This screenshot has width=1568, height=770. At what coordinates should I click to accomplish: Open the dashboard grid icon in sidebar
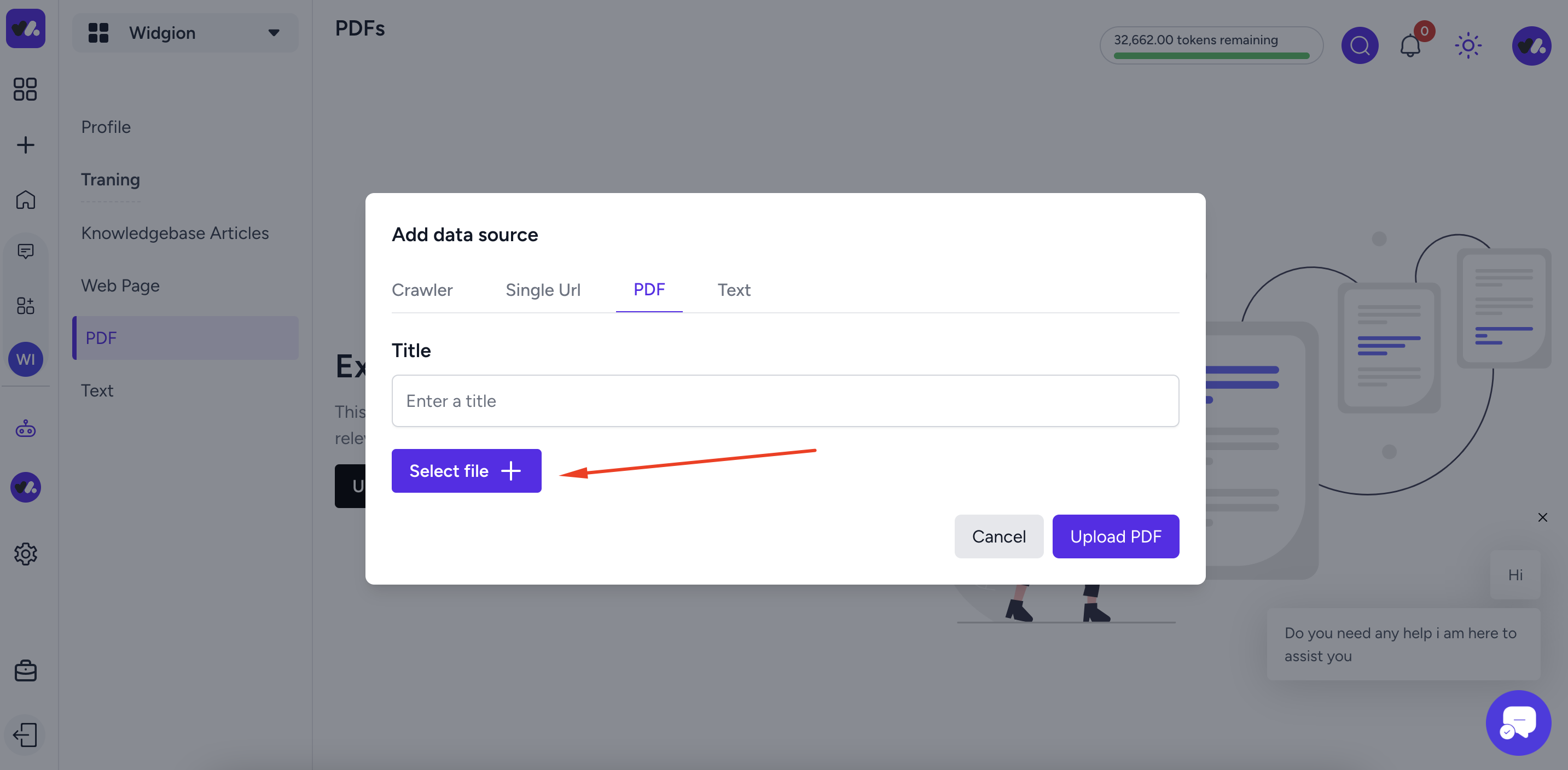[x=25, y=89]
